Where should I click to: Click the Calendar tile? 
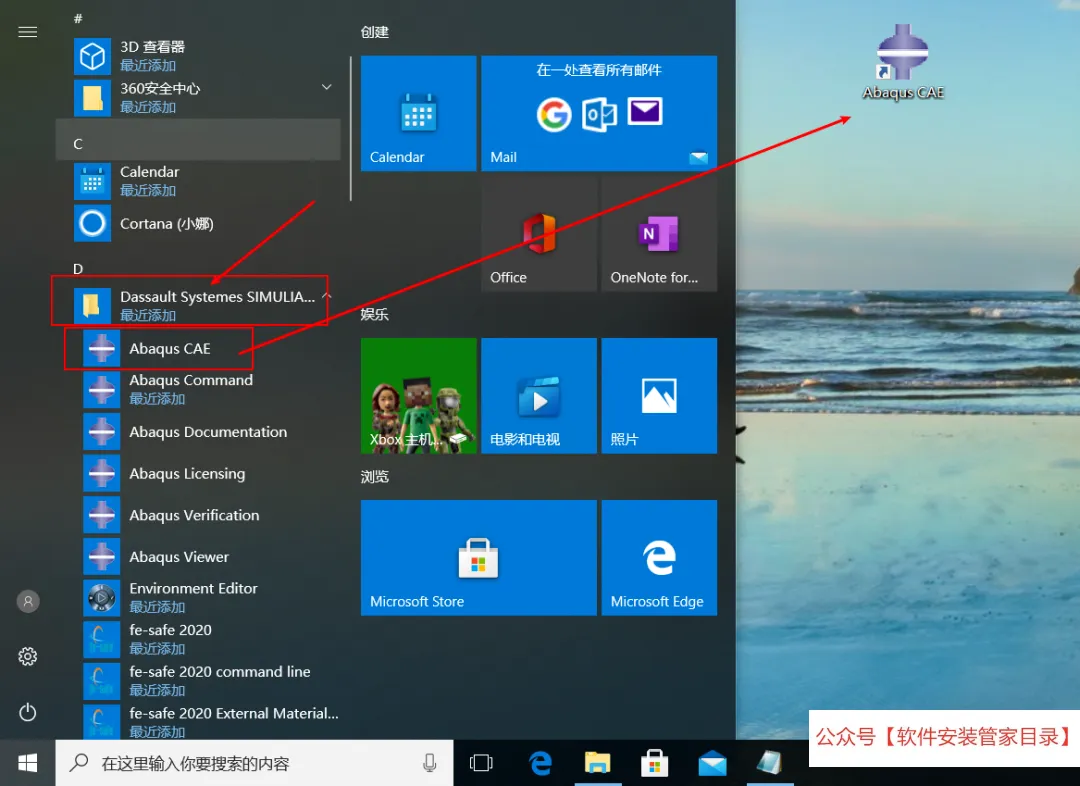point(418,114)
